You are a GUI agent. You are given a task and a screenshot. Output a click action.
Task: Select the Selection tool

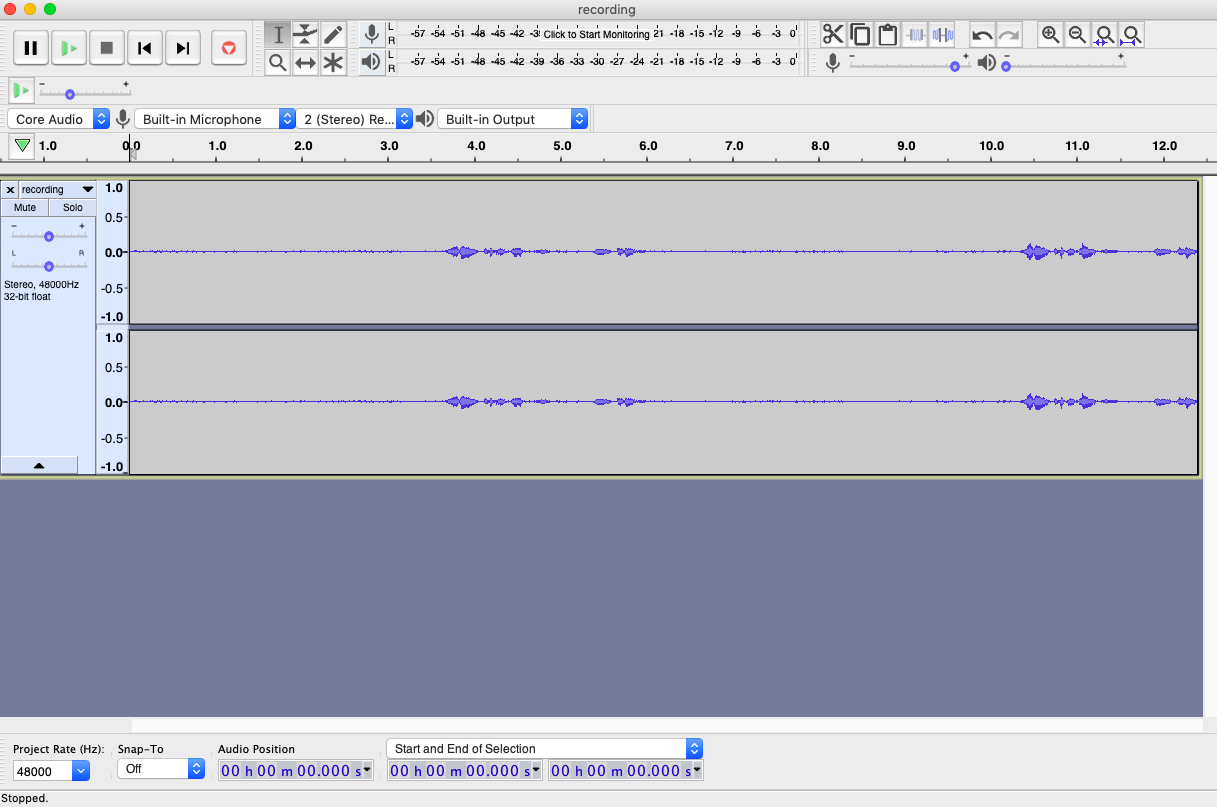click(x=278, y=34)
